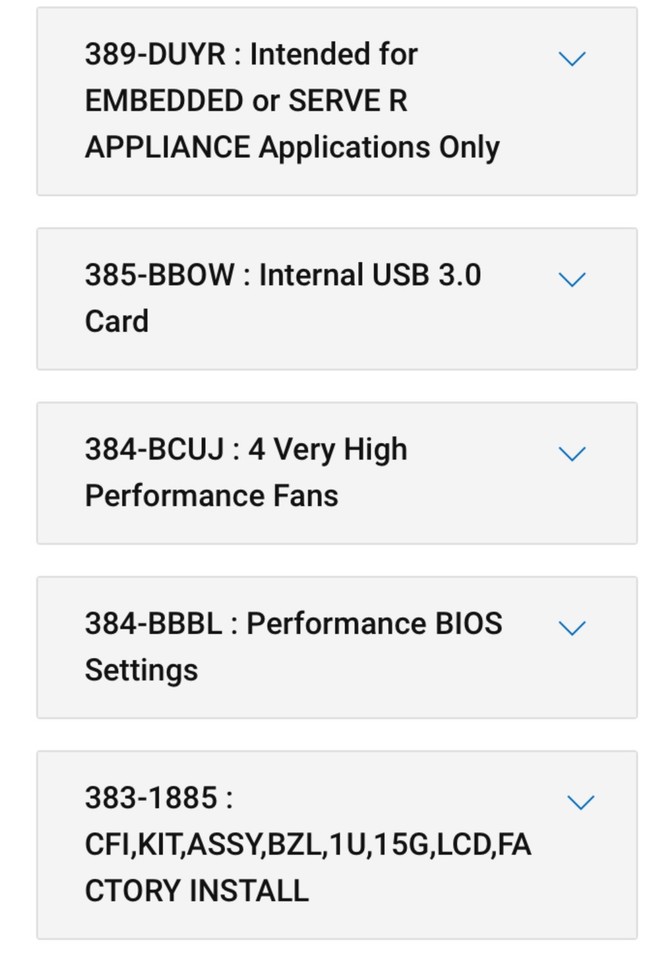Open the Performance BIOS Settings accordion chevron
This screenshot has width=660, height=960.
point(573,627)
